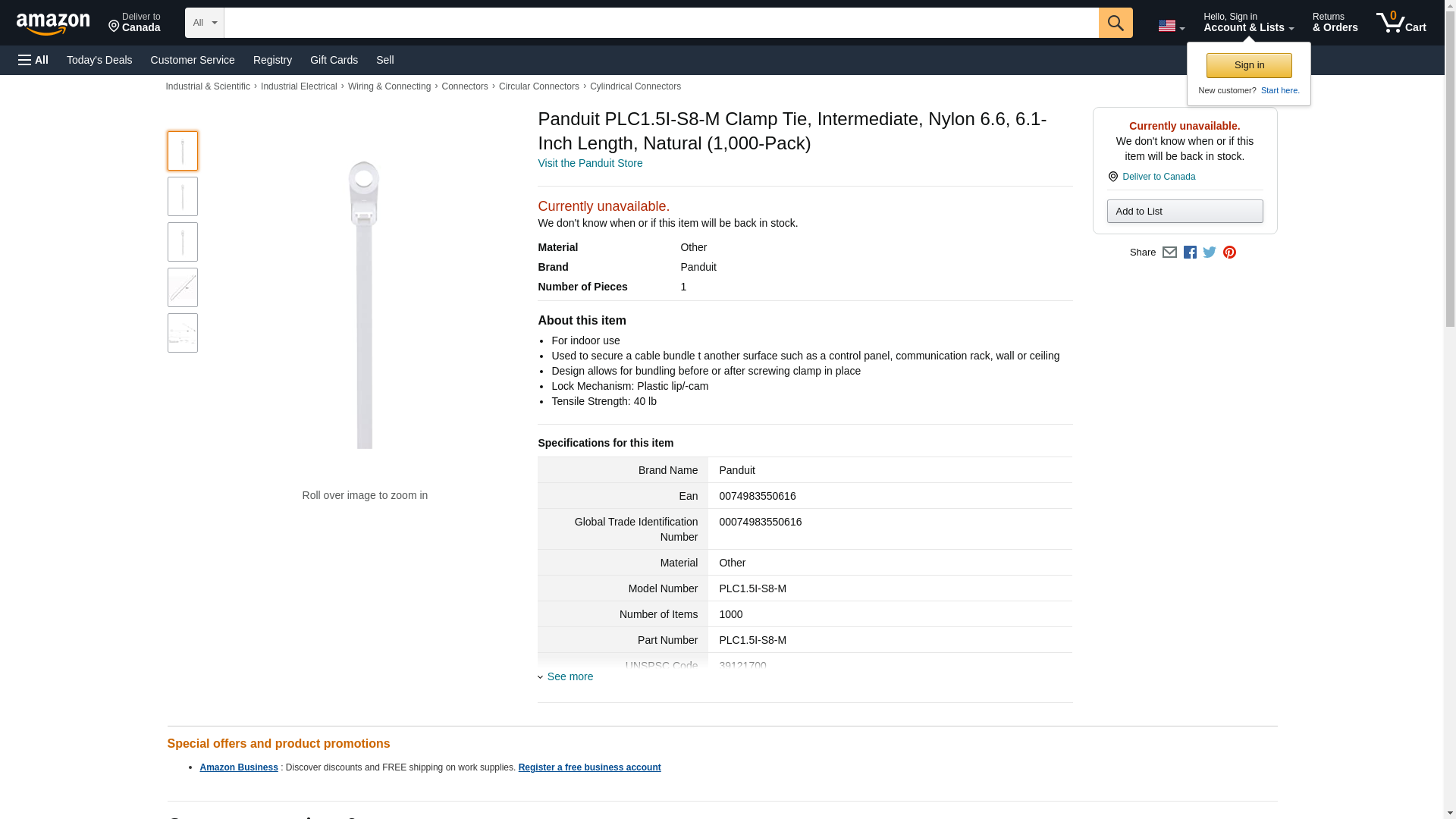Open the All hamburger menu
The width and height of the screenshot is (1456, 819).
coord(33,60)
